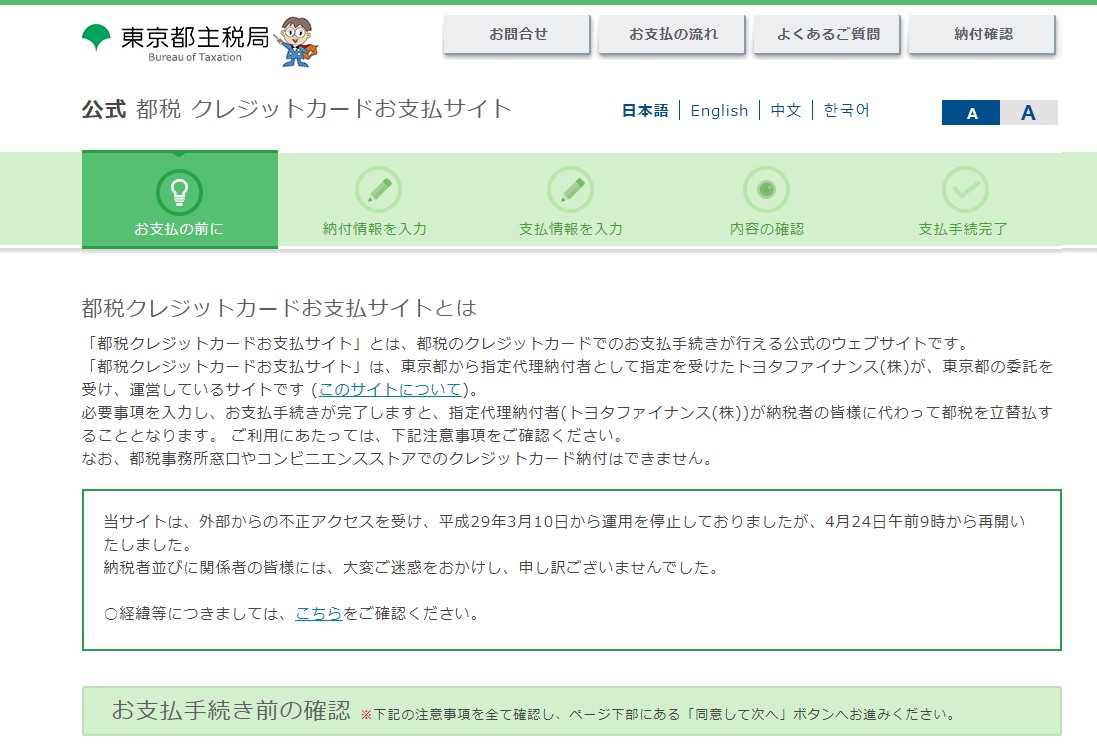
Task: Click the apology sentence starting 納税者並びに関係者
Action: pyautogui.click(x=411, y=567)
